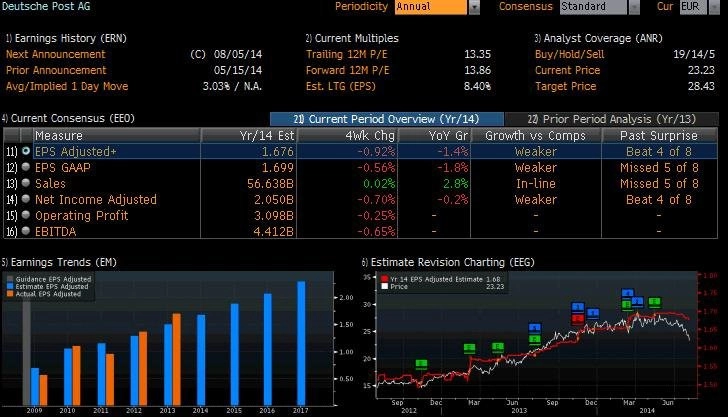Image resolution: width=728 pixels, height=417 pixels.
Task: Open Earnings Trends (EM) section
Action: 59,262
